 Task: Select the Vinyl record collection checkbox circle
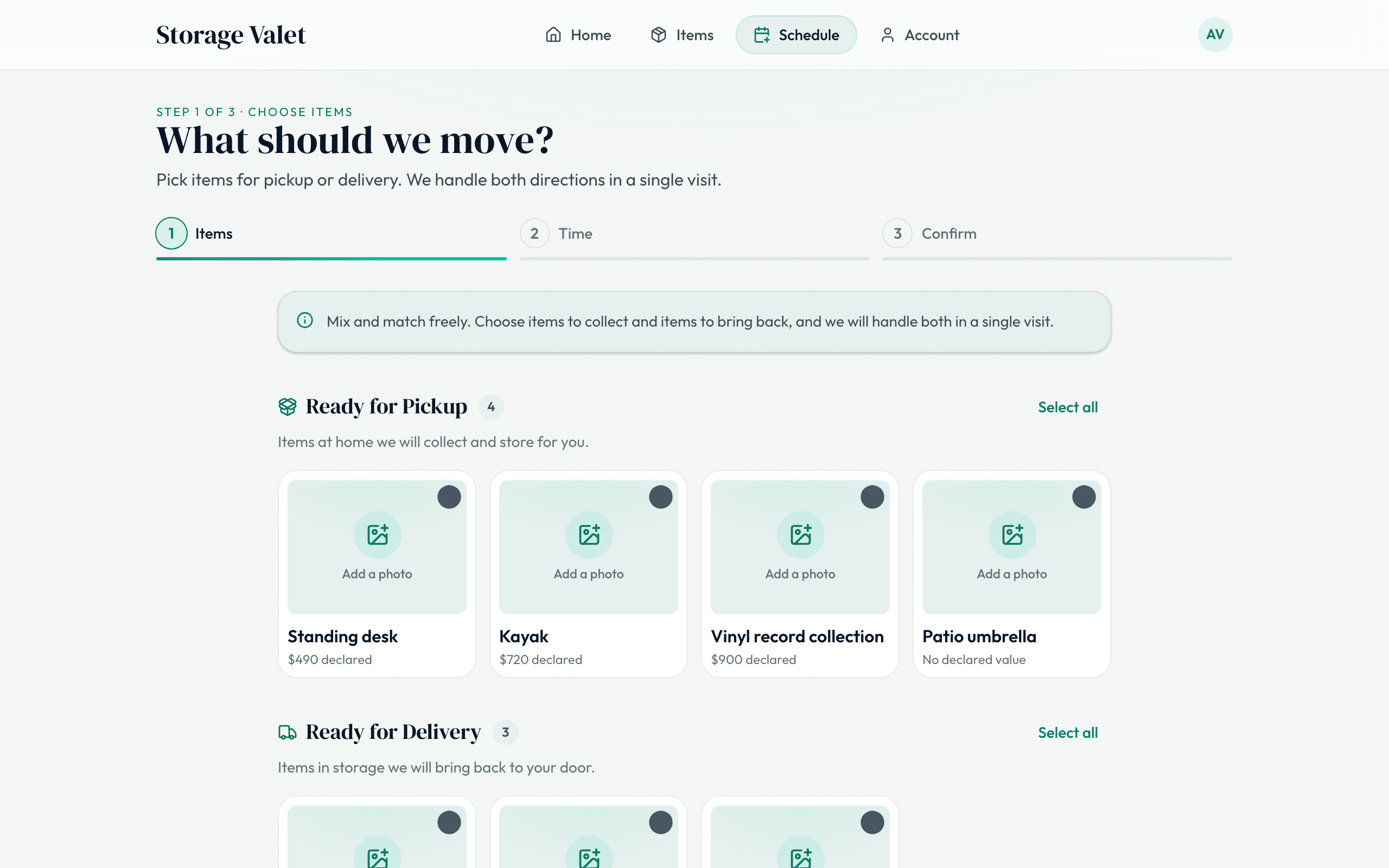[872, 497]
